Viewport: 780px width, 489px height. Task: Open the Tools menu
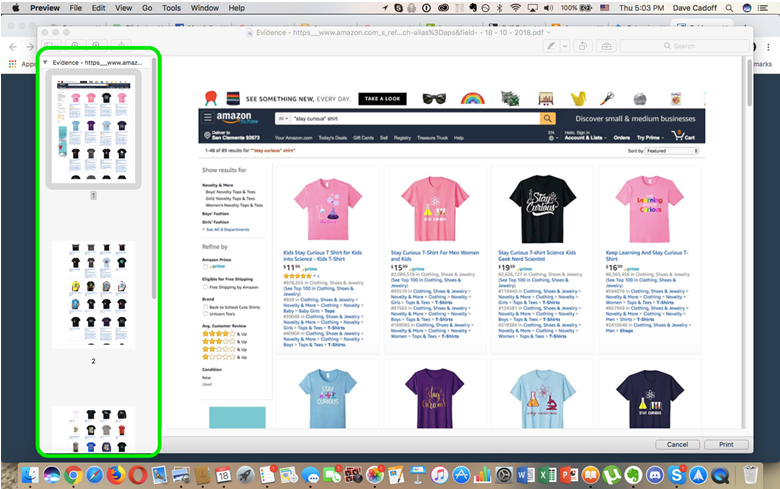tap(171, 8)
